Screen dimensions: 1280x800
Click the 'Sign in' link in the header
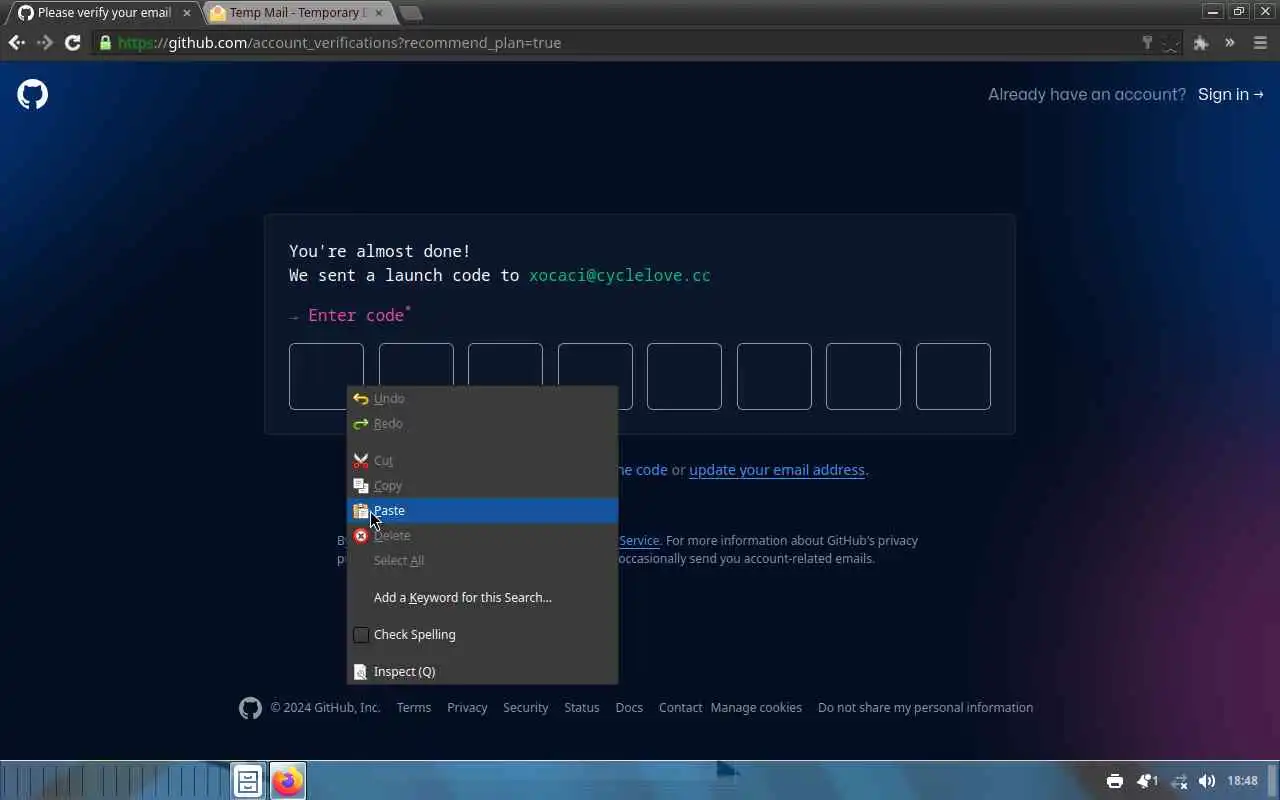click(x=1231, y=94)
